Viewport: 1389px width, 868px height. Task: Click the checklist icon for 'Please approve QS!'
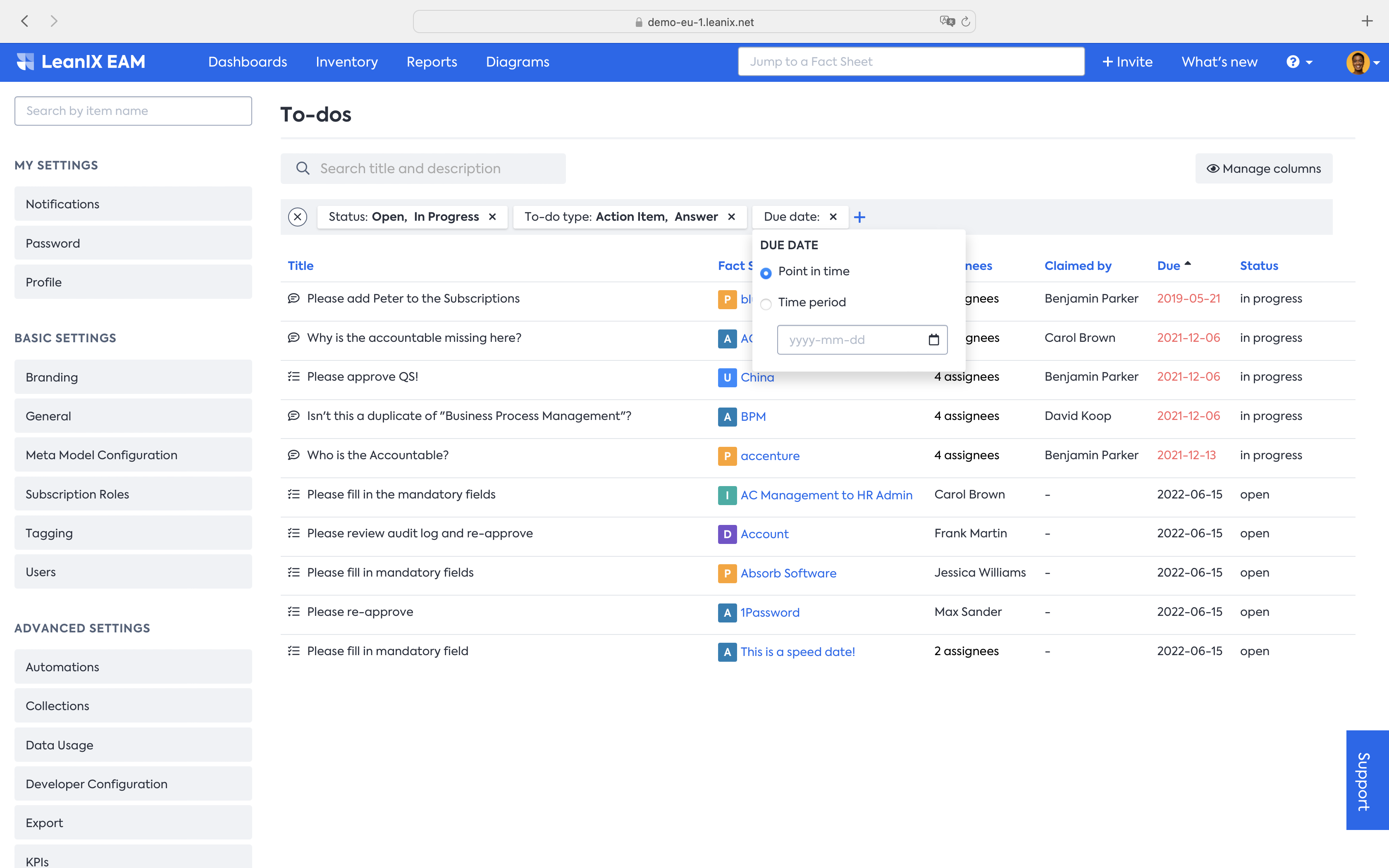click(x=293, y=377)
